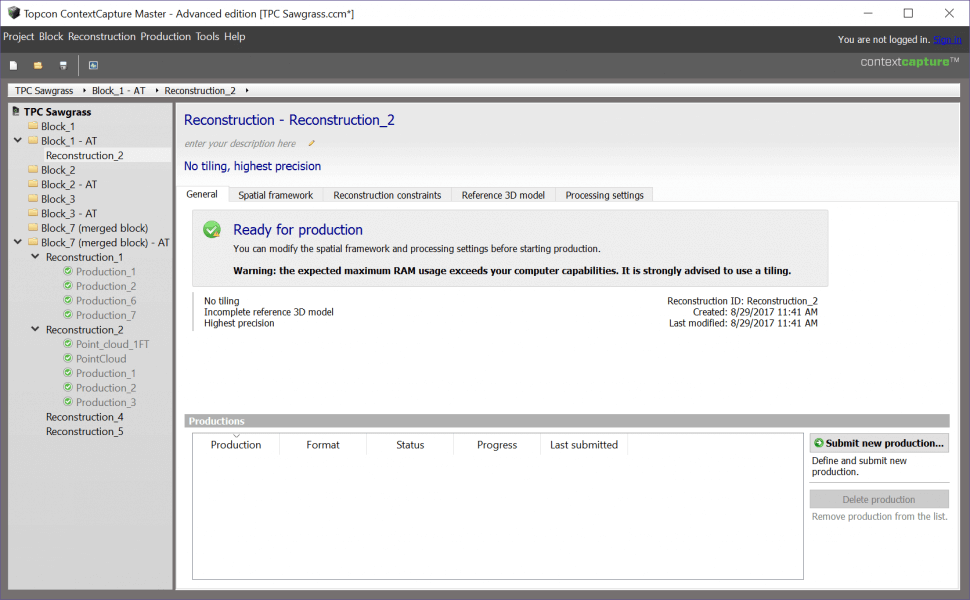This screenshot has height=600, width=970.
Task: Select Reconstruction_5 in the project tree
Action: (x=85, y=431)
